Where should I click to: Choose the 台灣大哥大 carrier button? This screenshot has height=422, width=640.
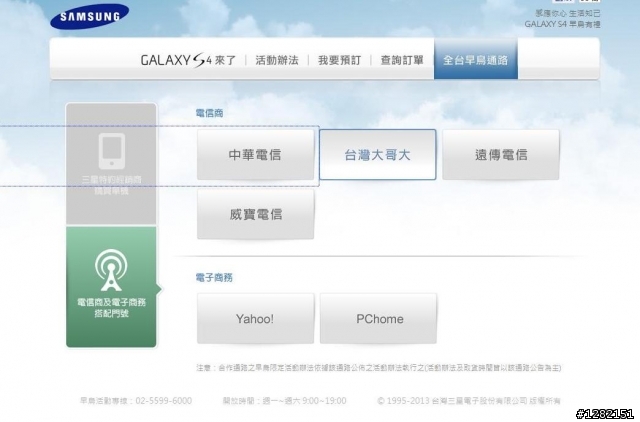click(x=378, y=155)
